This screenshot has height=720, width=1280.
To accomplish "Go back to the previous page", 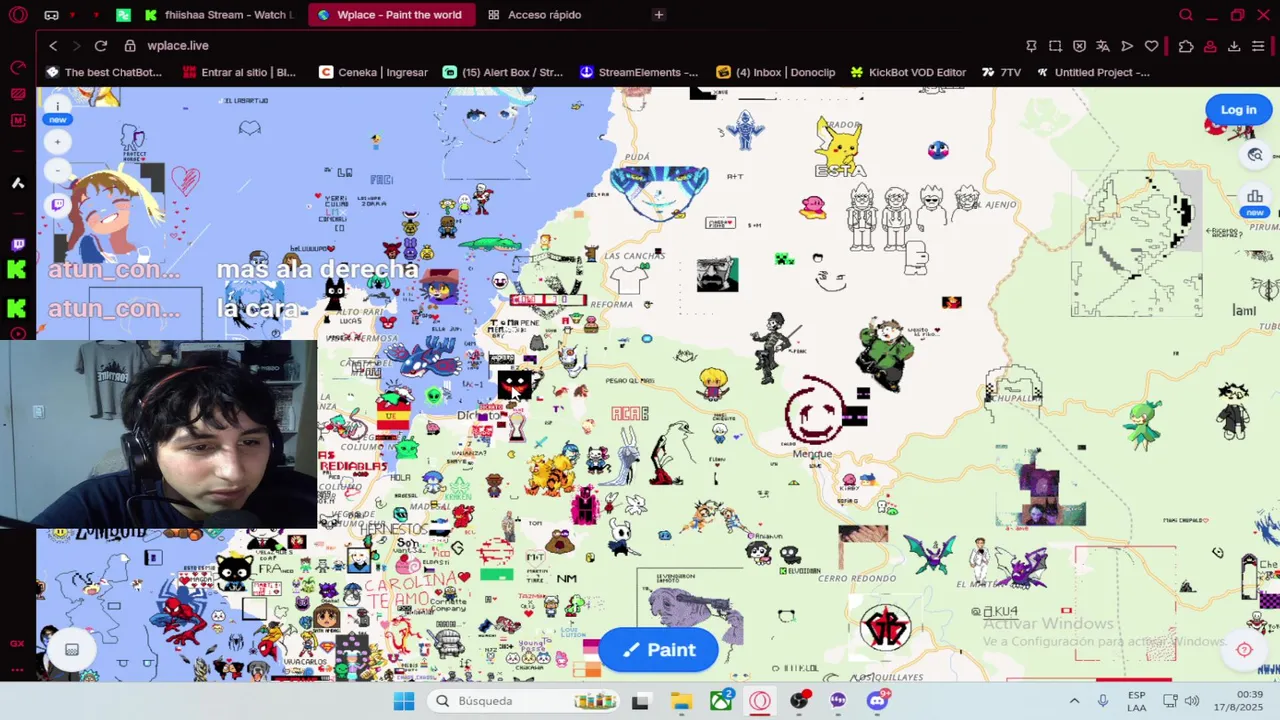I will (53, 46).
